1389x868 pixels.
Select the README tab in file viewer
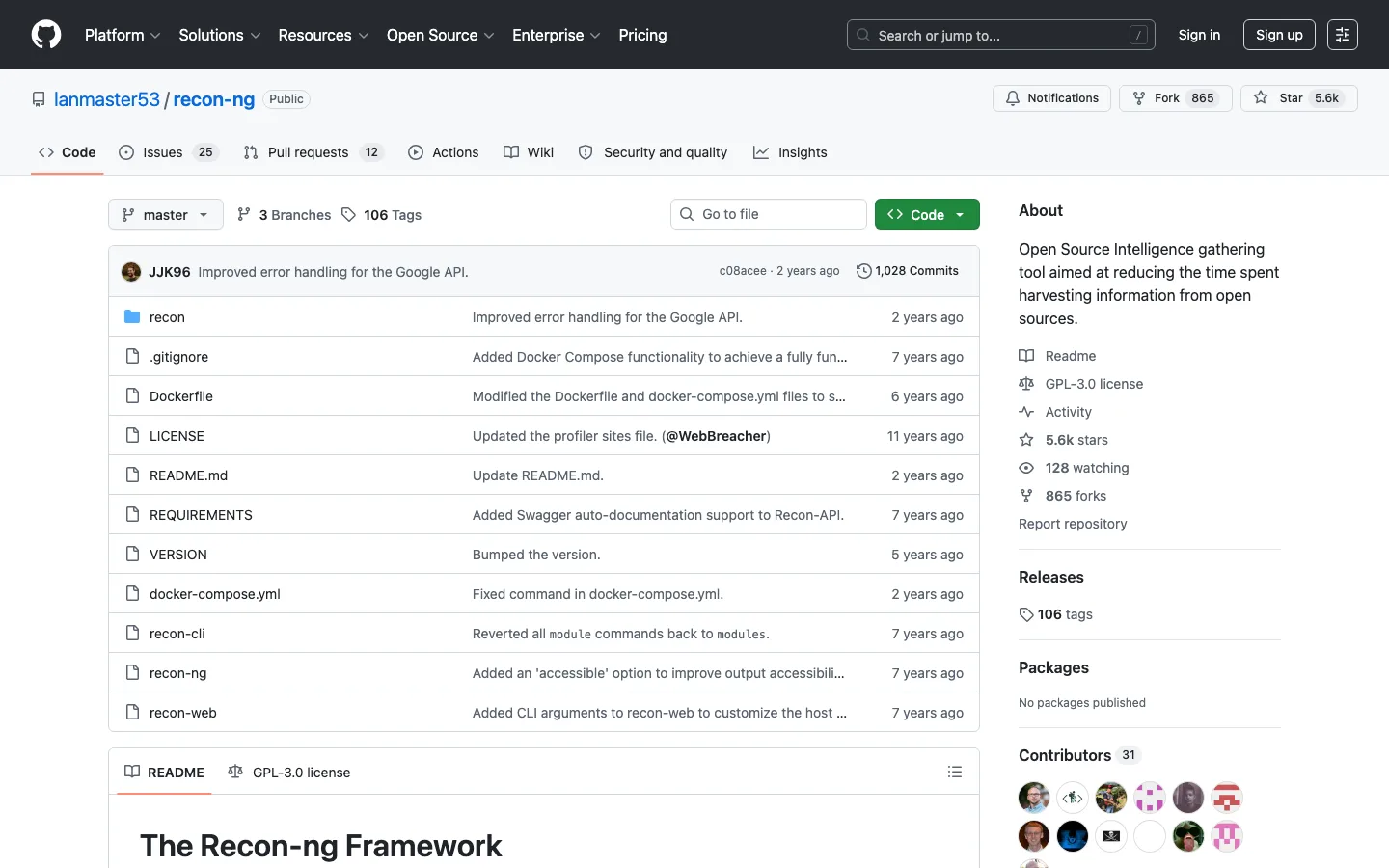click(164, 773)
